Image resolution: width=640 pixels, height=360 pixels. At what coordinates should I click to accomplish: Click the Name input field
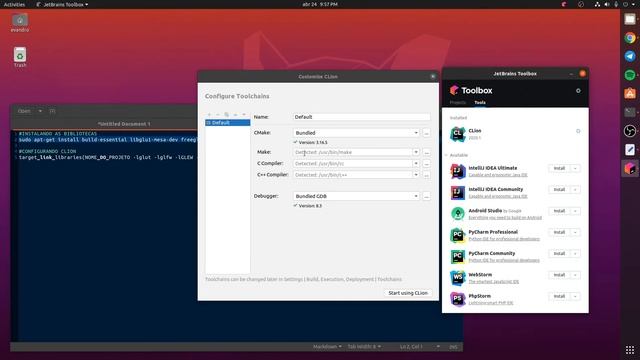tap(361, 117)
